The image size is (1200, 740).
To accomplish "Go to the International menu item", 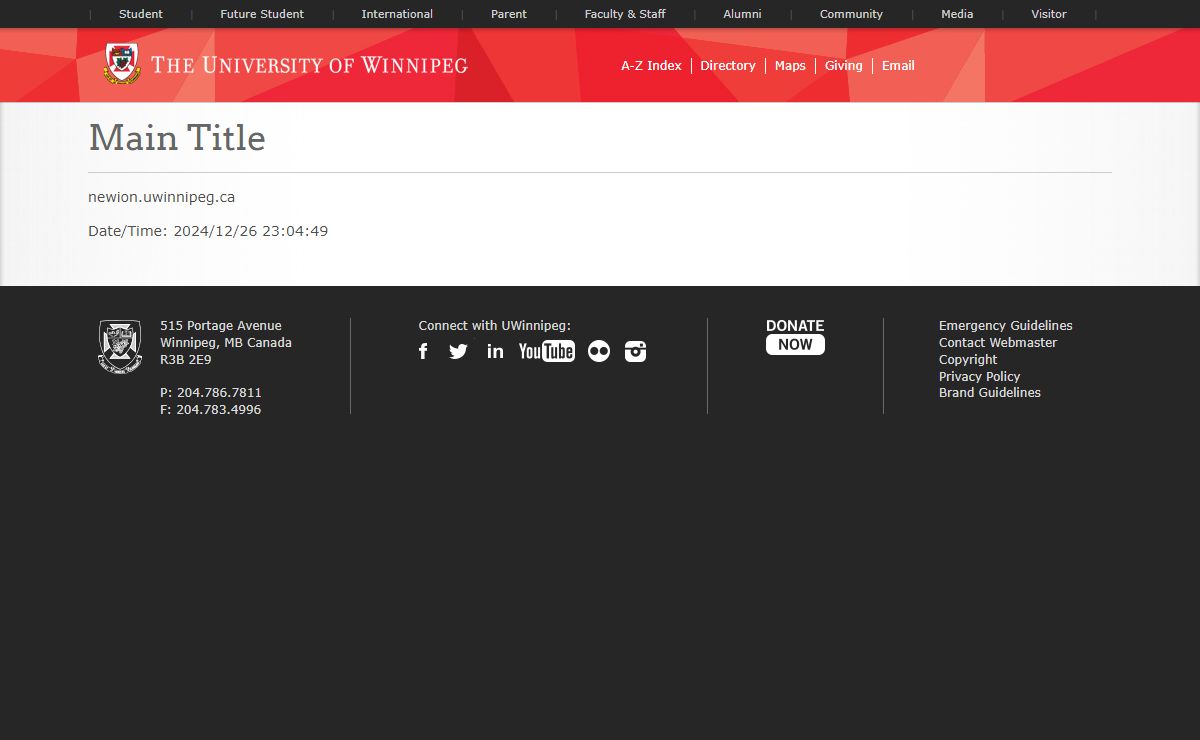I will (x=397, y=14).
